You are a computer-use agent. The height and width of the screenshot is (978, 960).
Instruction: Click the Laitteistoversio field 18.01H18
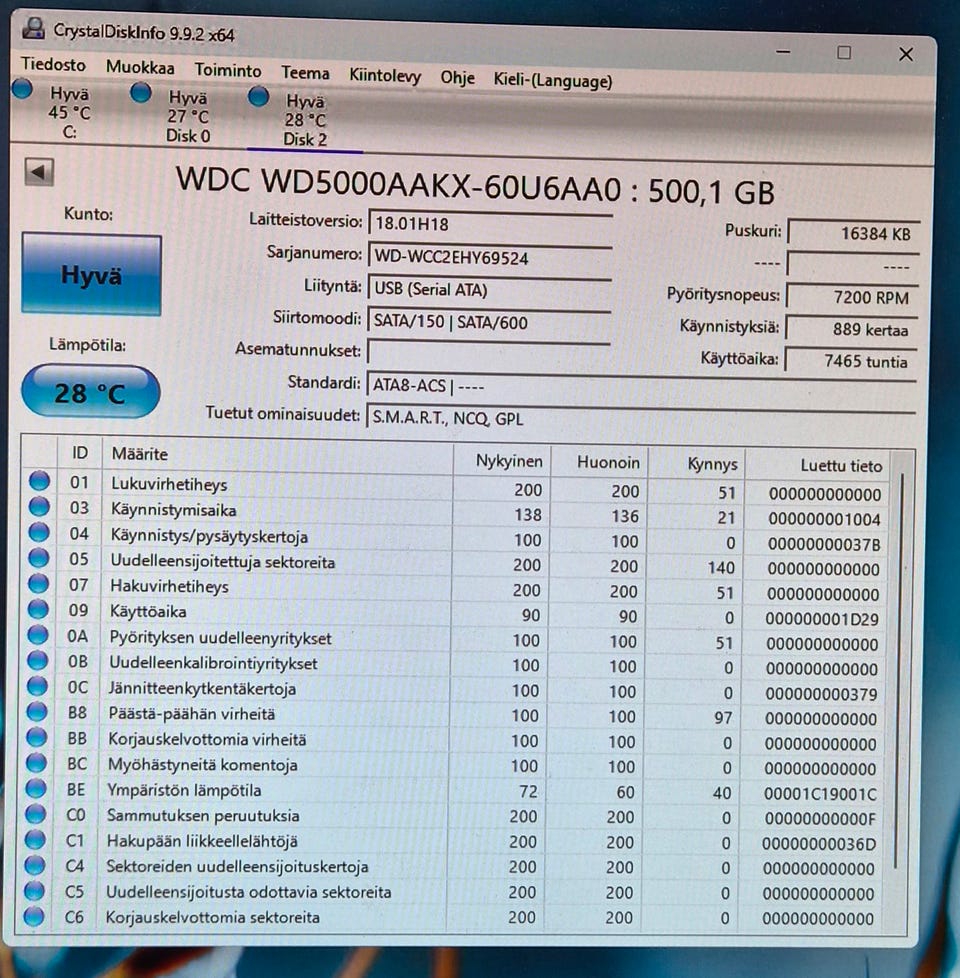click(490, 224)
